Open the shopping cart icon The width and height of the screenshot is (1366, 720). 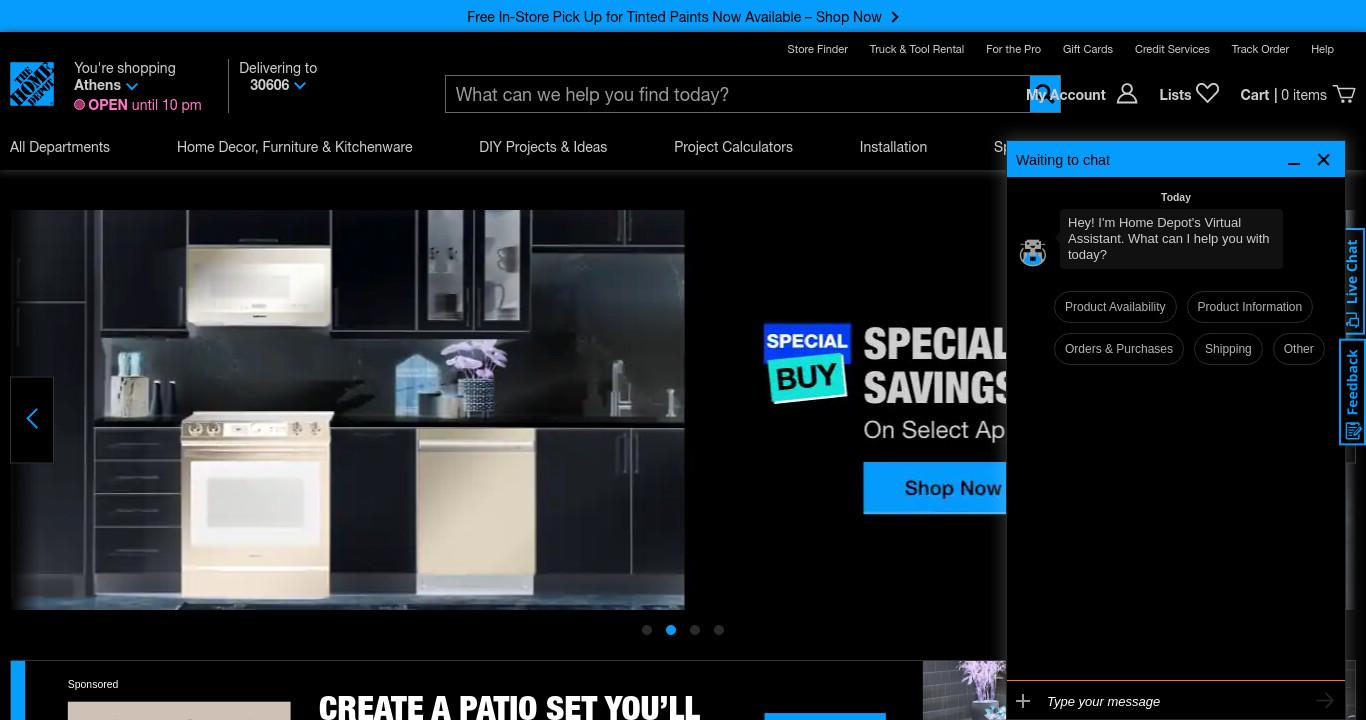(1345, 94)
